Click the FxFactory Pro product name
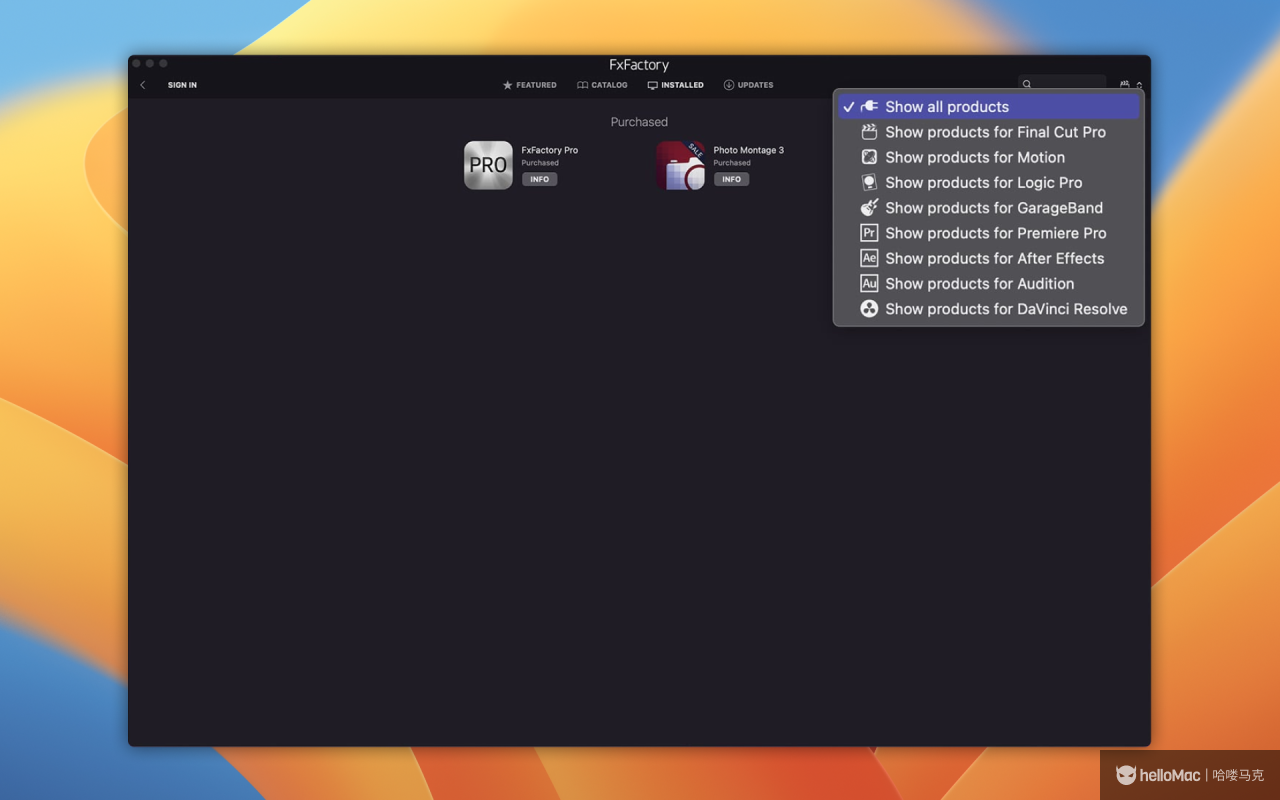Image resolution: width=1280 pixels, height=800 pixels. pyautogui.click(x=550, y=150)
